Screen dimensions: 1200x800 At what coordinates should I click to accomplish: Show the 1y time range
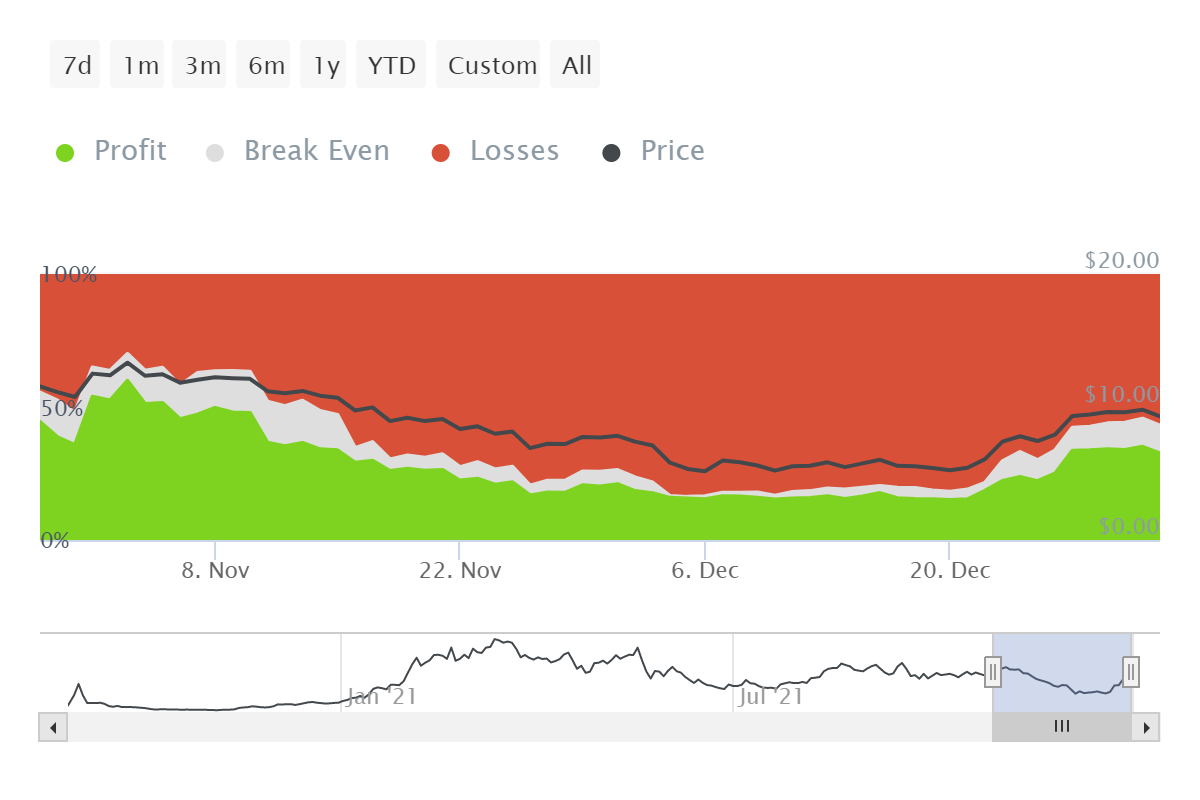click(325, 65)
